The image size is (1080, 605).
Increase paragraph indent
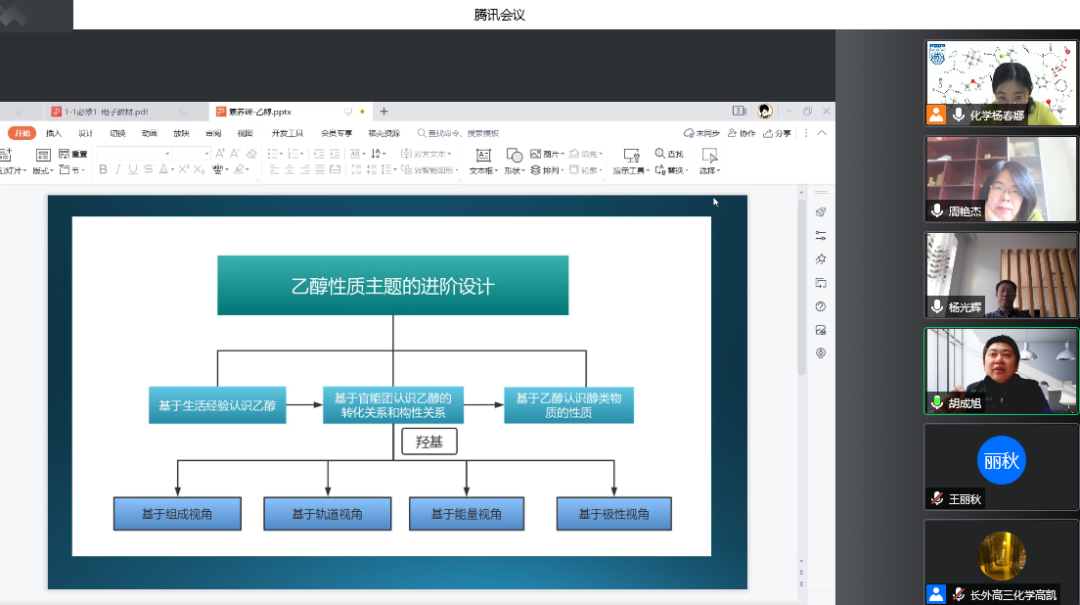[x=335, y=154]
